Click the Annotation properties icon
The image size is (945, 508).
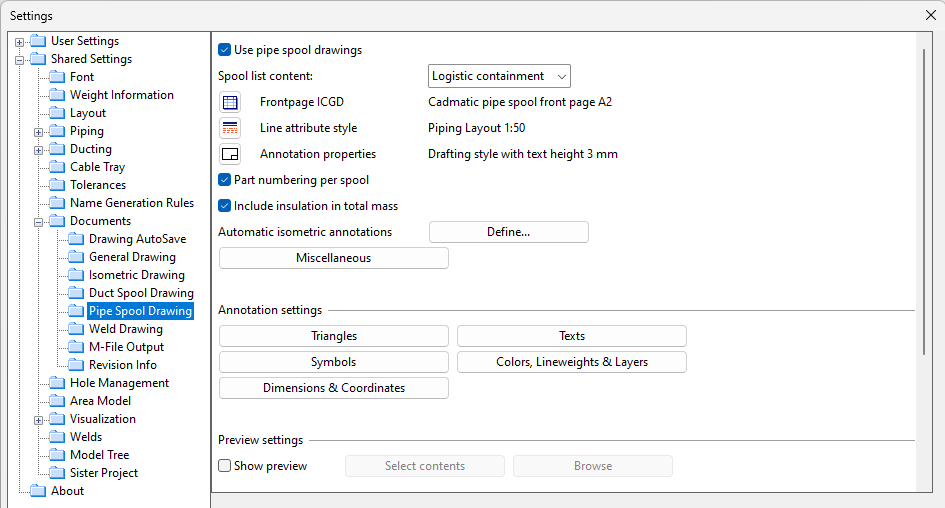coord(230,154)
